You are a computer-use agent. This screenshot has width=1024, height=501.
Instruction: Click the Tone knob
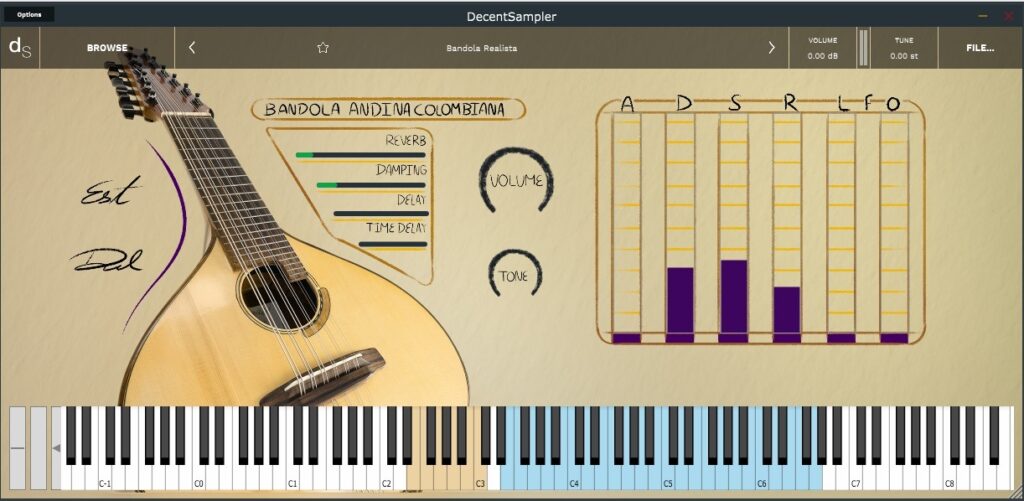point(514,274)
